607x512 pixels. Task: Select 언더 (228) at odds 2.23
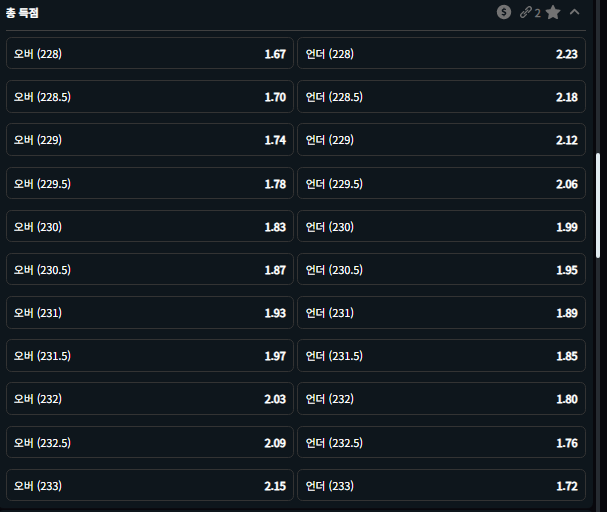tap(441, 54)
